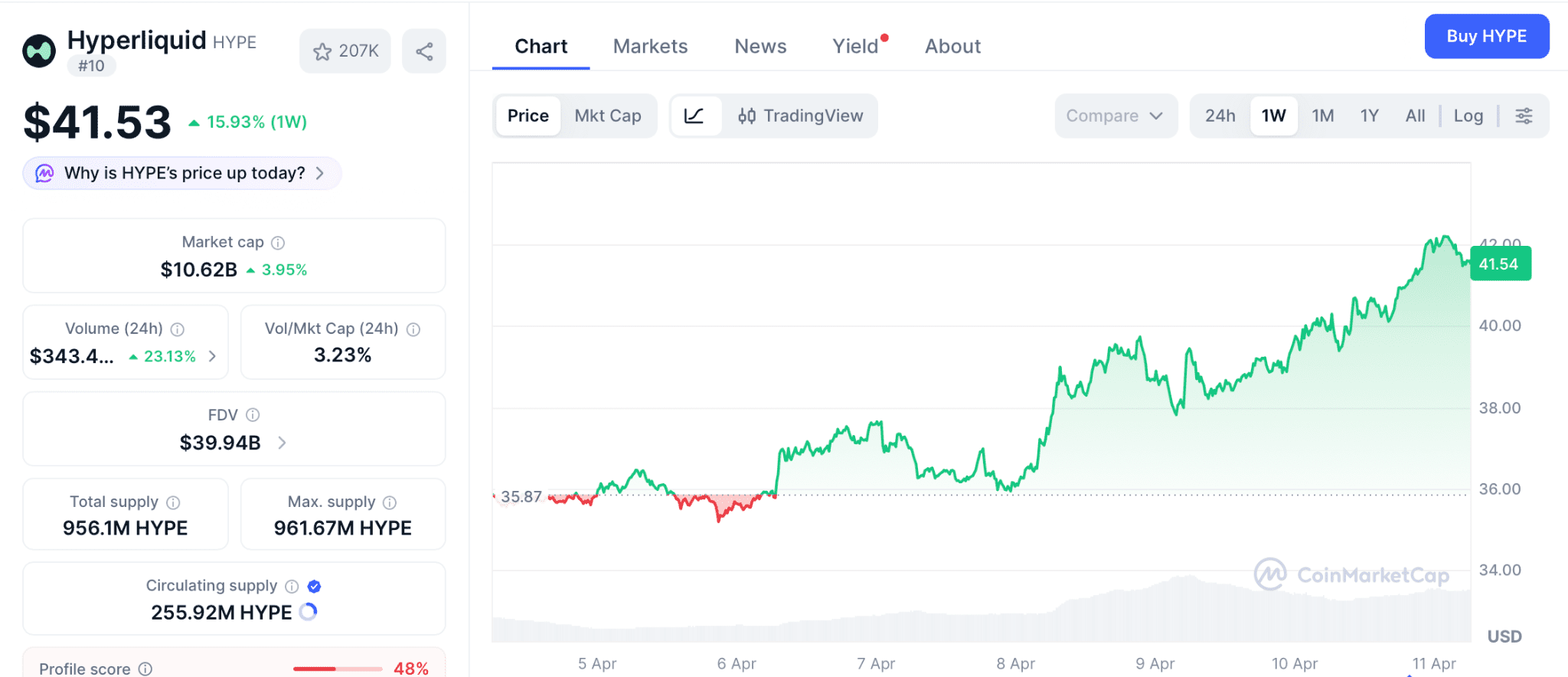The image size is (1568, 677).
Task: Expand Volume (24h) details arrow
Action: click(213, 356)
